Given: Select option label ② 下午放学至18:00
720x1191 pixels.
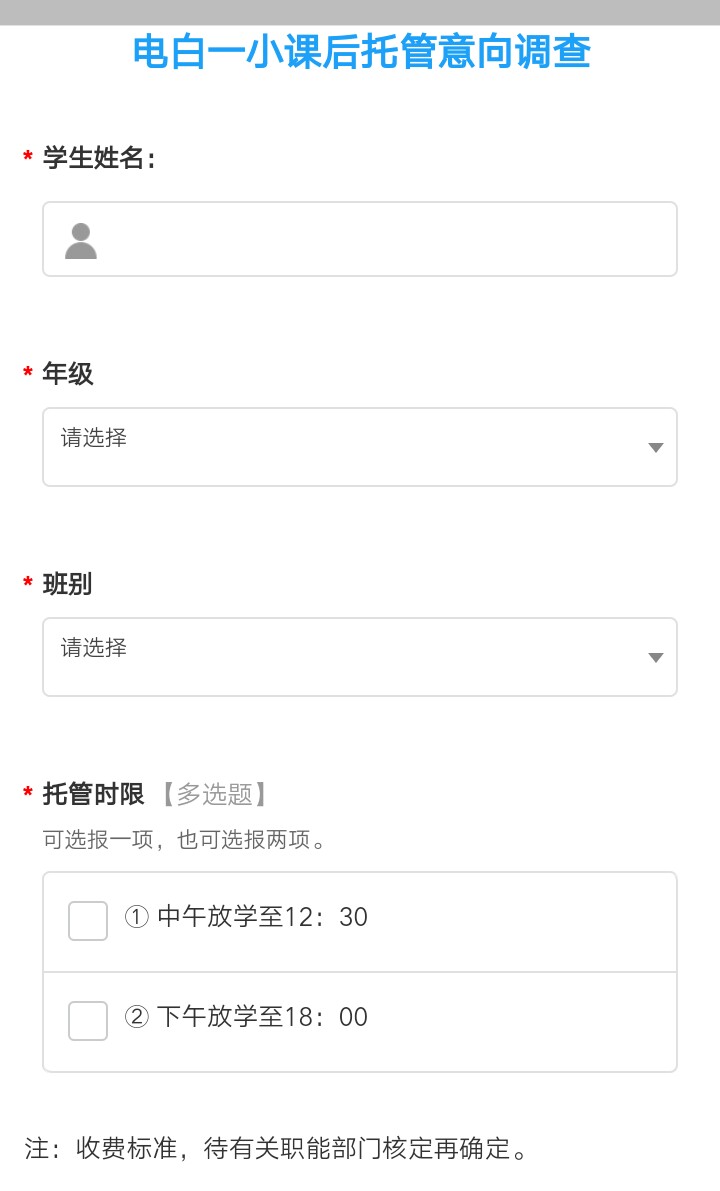Looking at the screenshot, I should pyautogui.click(x=246, y=1018).
